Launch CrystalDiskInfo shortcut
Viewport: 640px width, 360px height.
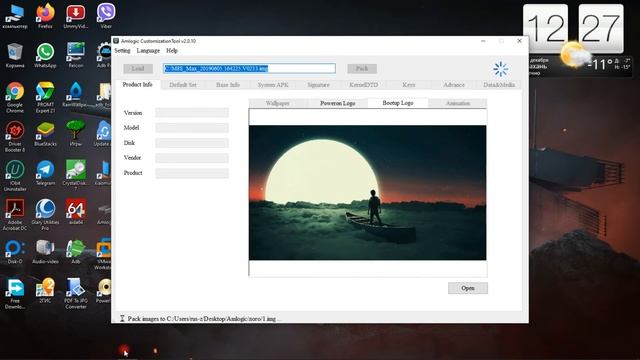(76, 176)
